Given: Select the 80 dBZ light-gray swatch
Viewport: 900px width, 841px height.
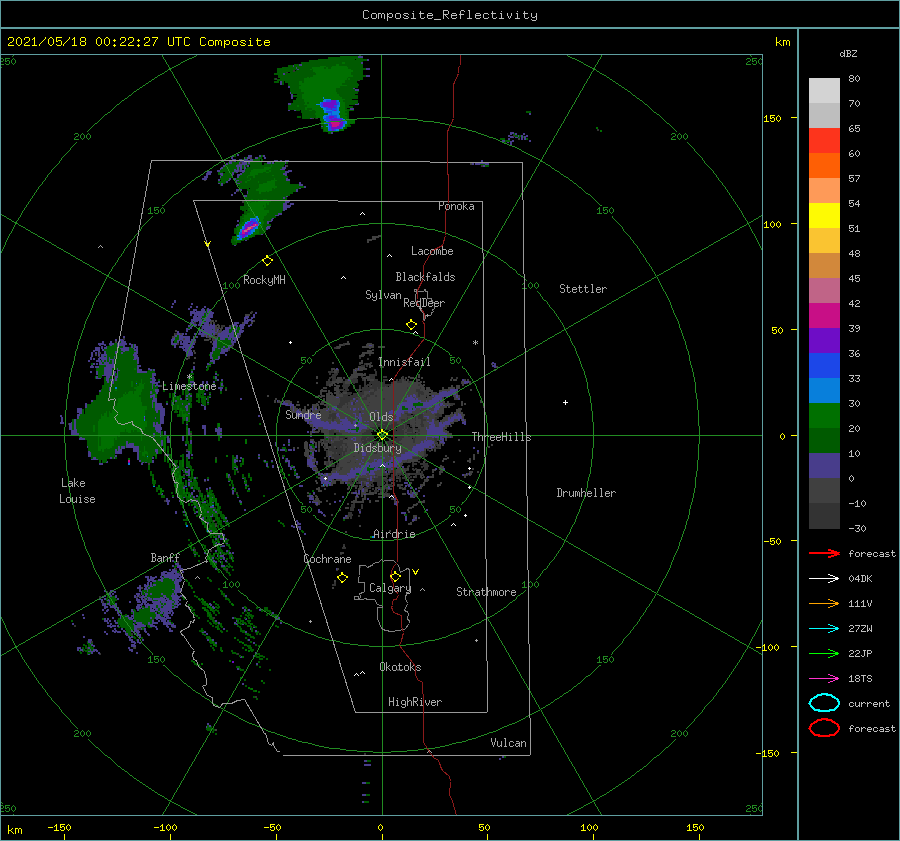Looking at the screenshot, I should [824, 90].
